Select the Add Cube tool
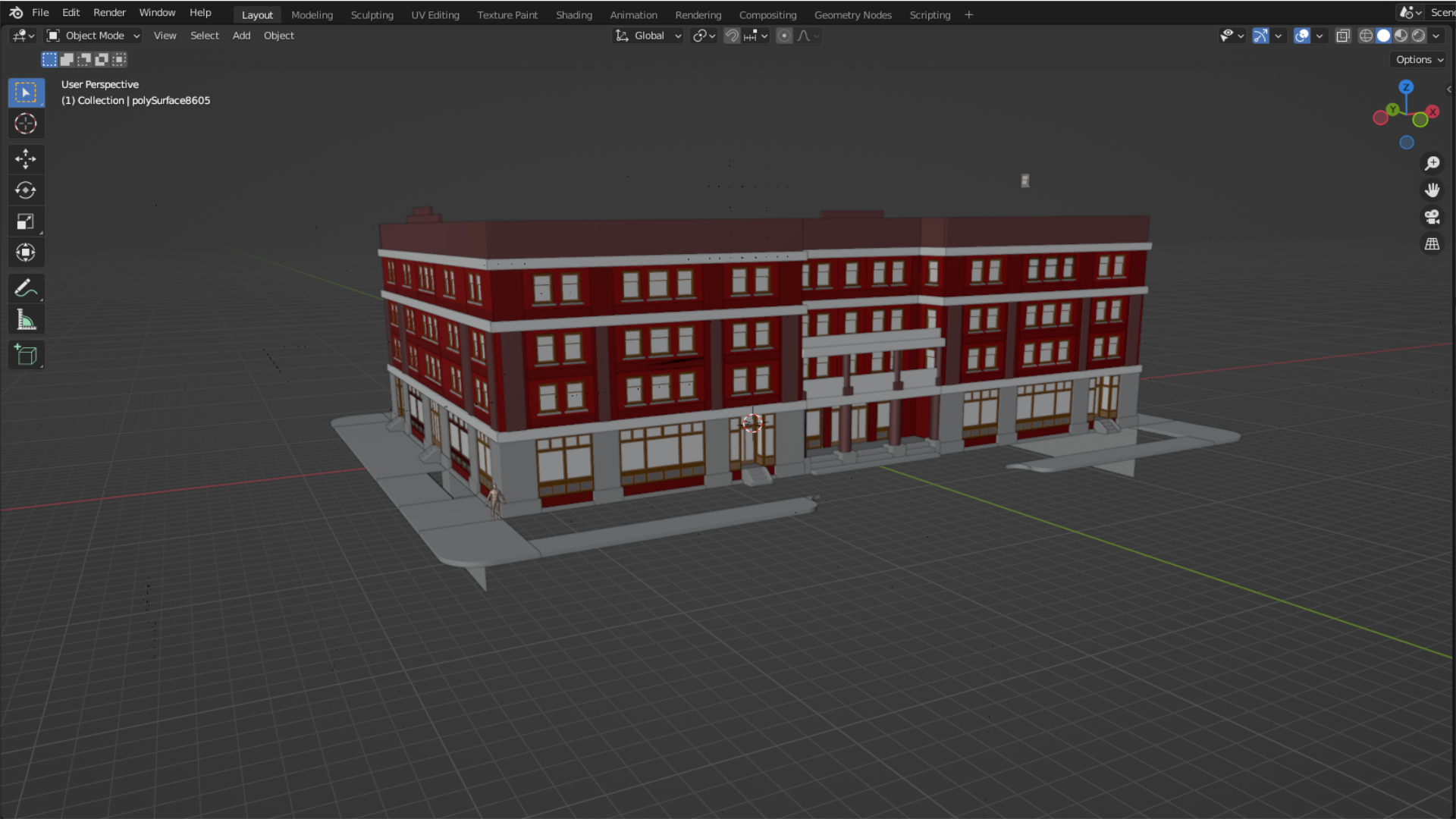 pos(26,355)
